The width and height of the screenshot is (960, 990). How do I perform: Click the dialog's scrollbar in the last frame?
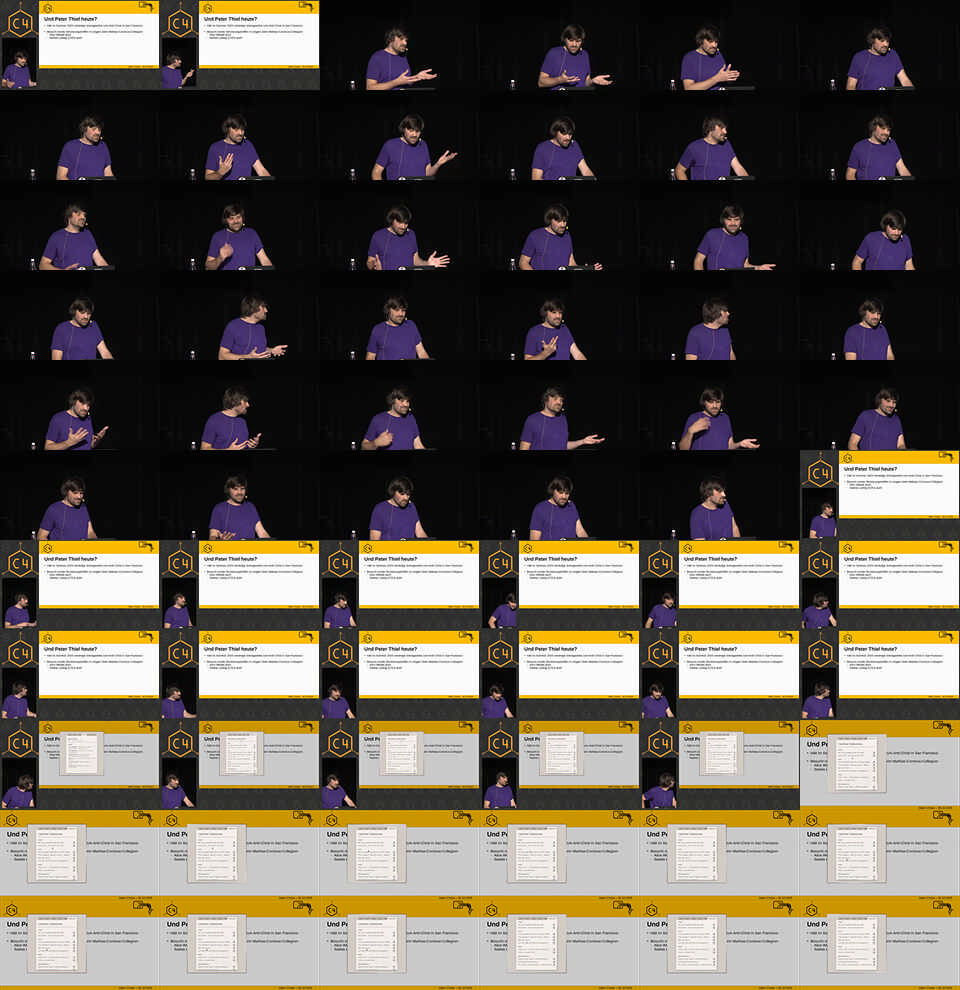[x=873, y=945]
